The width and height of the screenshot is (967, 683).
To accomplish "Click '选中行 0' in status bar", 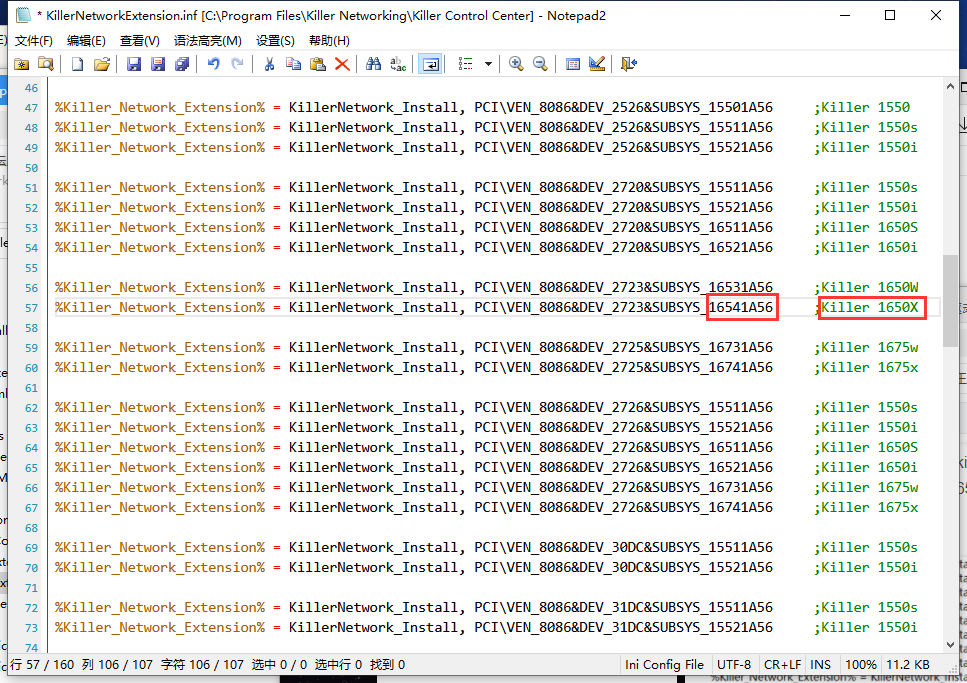I will (x=338, y=664).
